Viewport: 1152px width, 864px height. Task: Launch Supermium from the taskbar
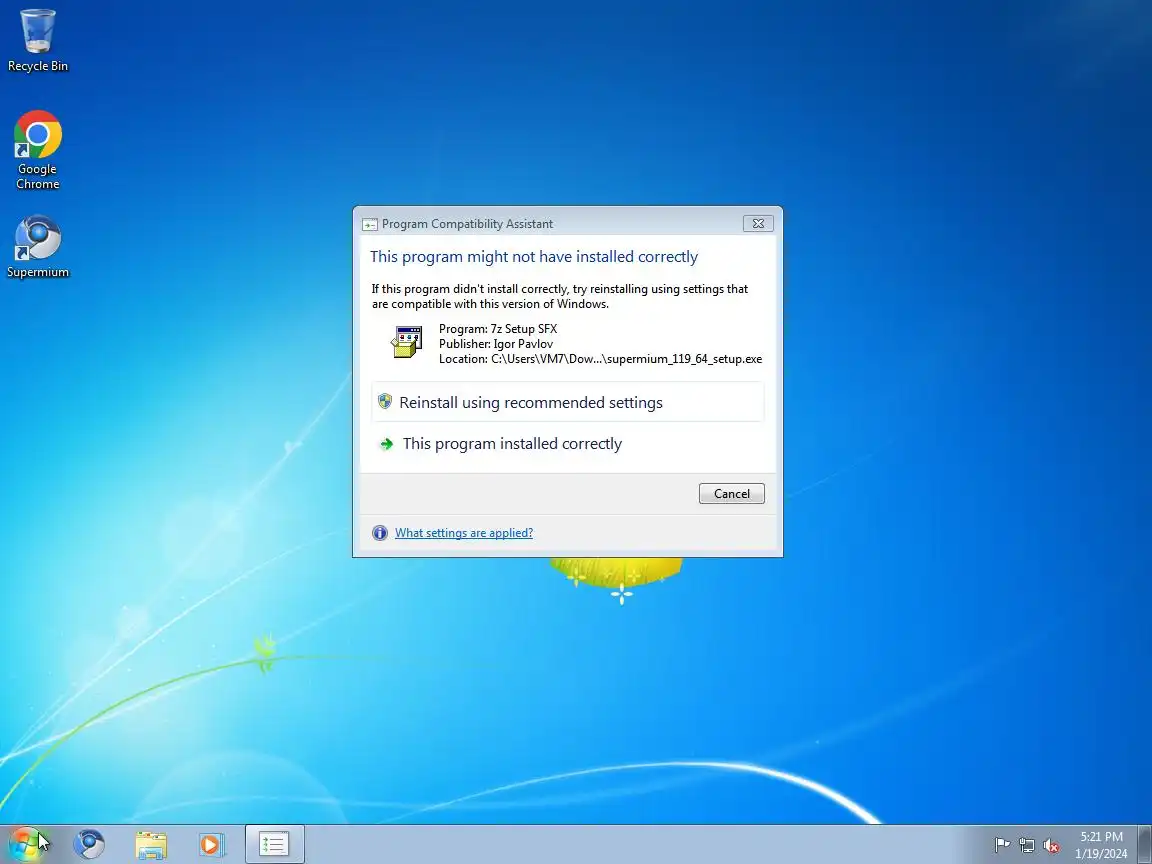89,844
